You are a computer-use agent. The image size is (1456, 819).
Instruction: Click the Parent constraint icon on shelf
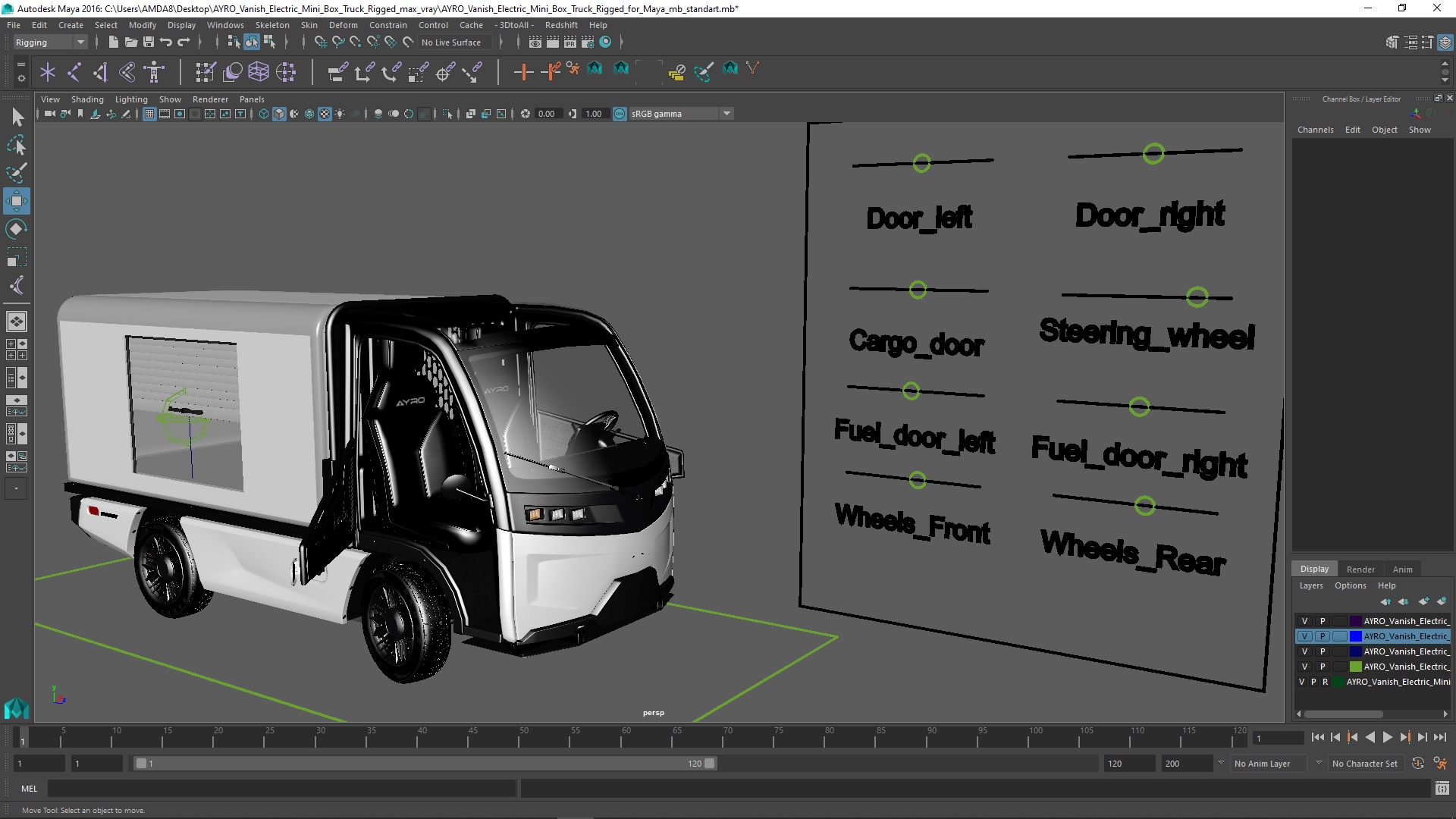click(x=337, y=72)
